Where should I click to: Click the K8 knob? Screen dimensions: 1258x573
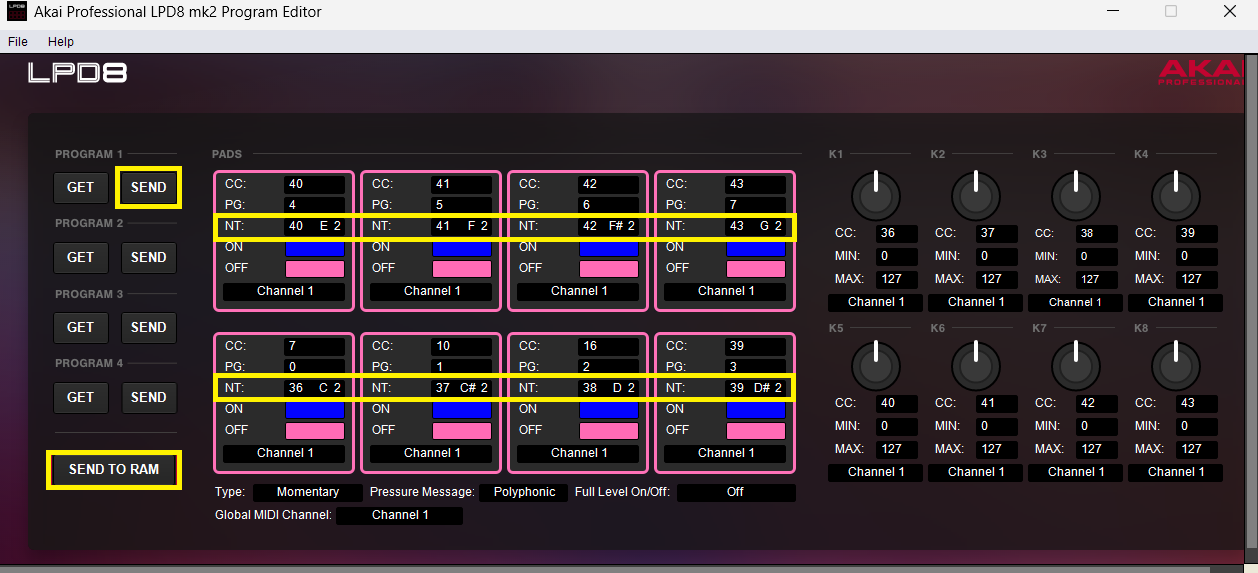tap(1176, 365)
